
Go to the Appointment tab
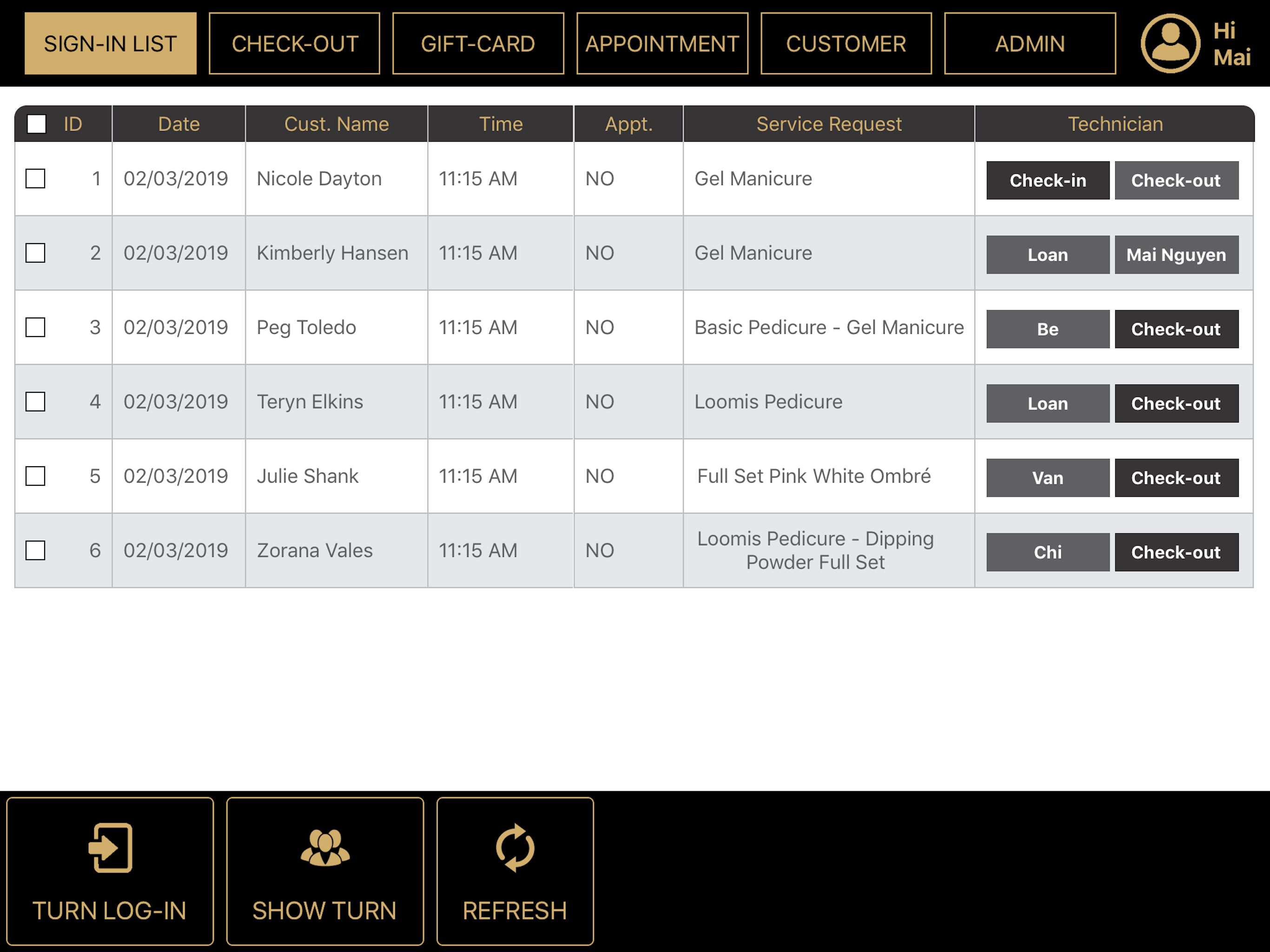662,44
